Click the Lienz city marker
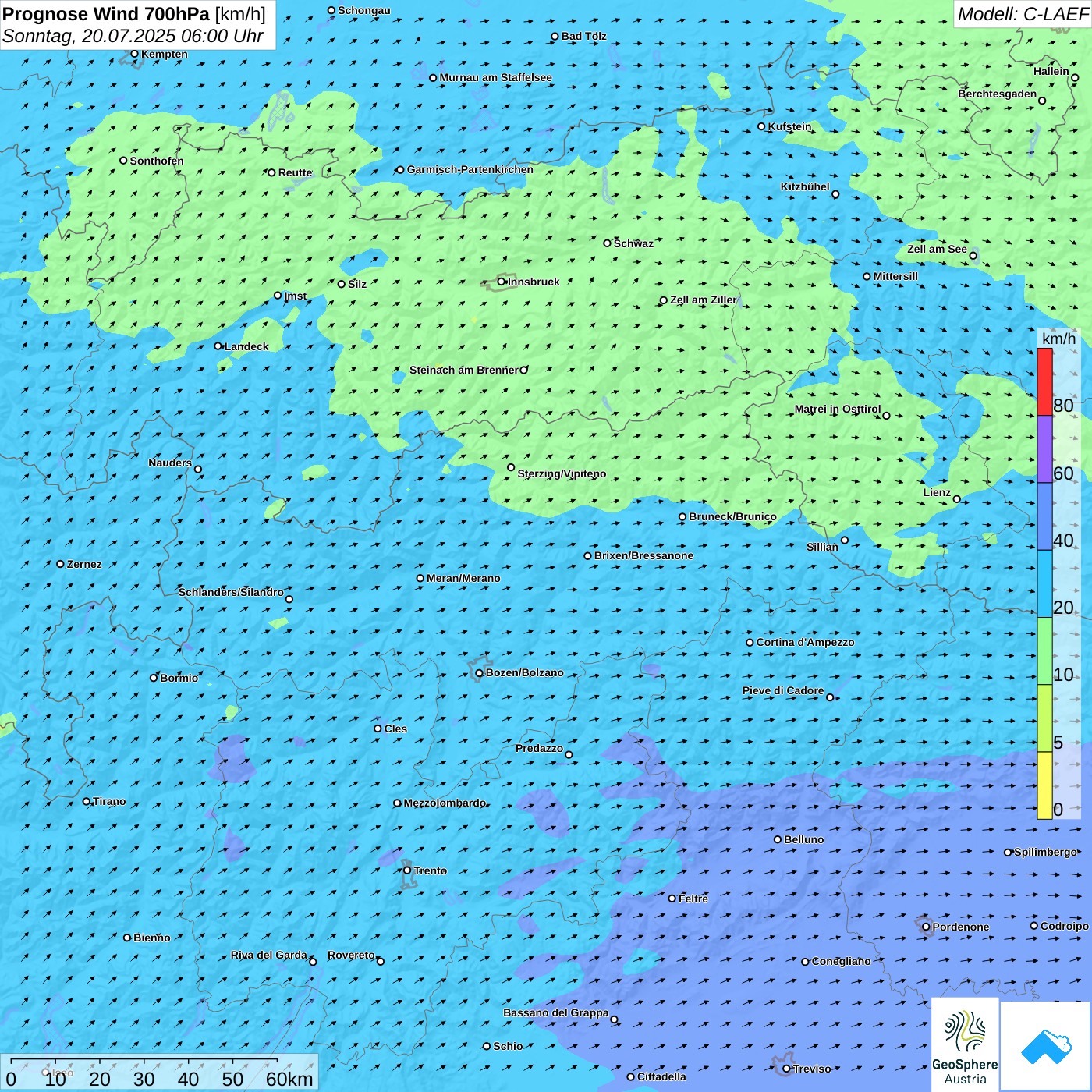This screenshot has width=1092, height=1092. (x=957, y=499)
